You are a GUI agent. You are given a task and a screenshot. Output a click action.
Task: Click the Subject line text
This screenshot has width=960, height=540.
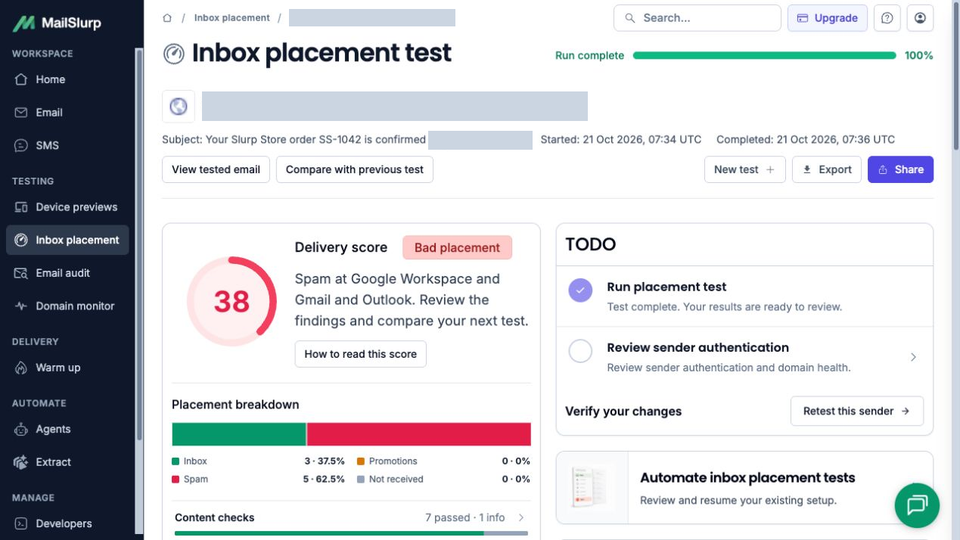coord(294,140)
